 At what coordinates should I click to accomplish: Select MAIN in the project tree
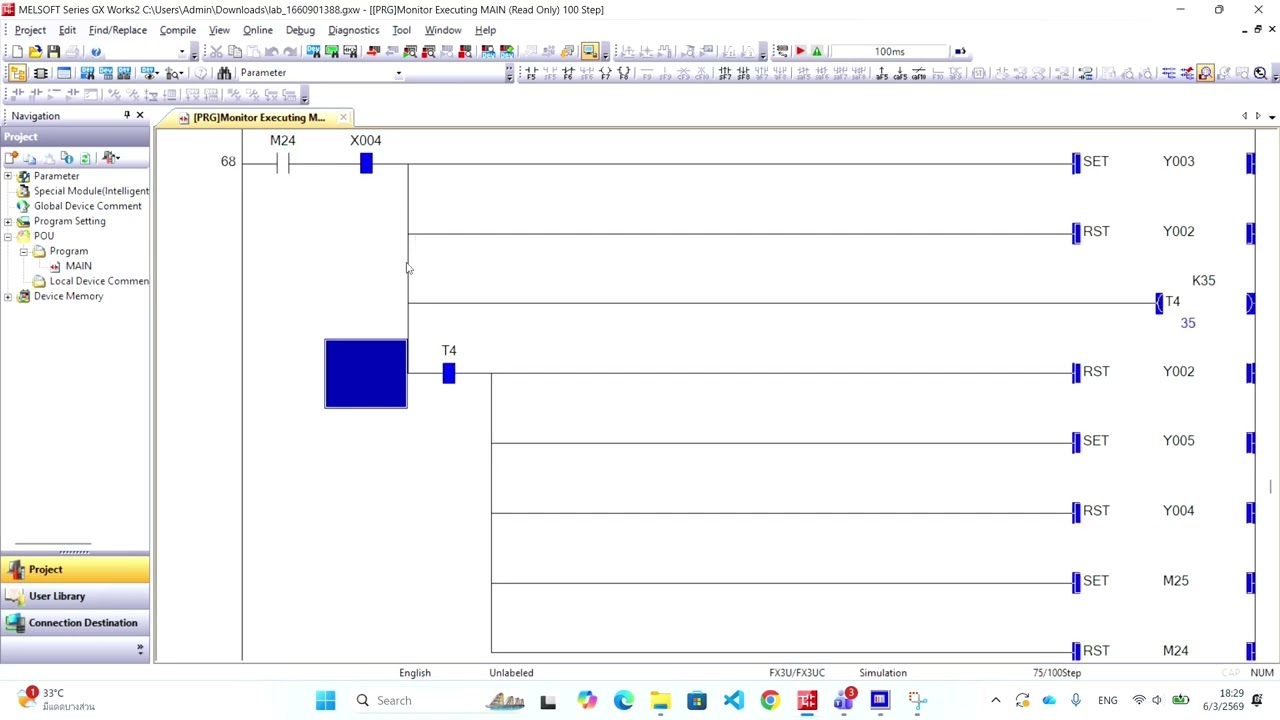point(78,266)
